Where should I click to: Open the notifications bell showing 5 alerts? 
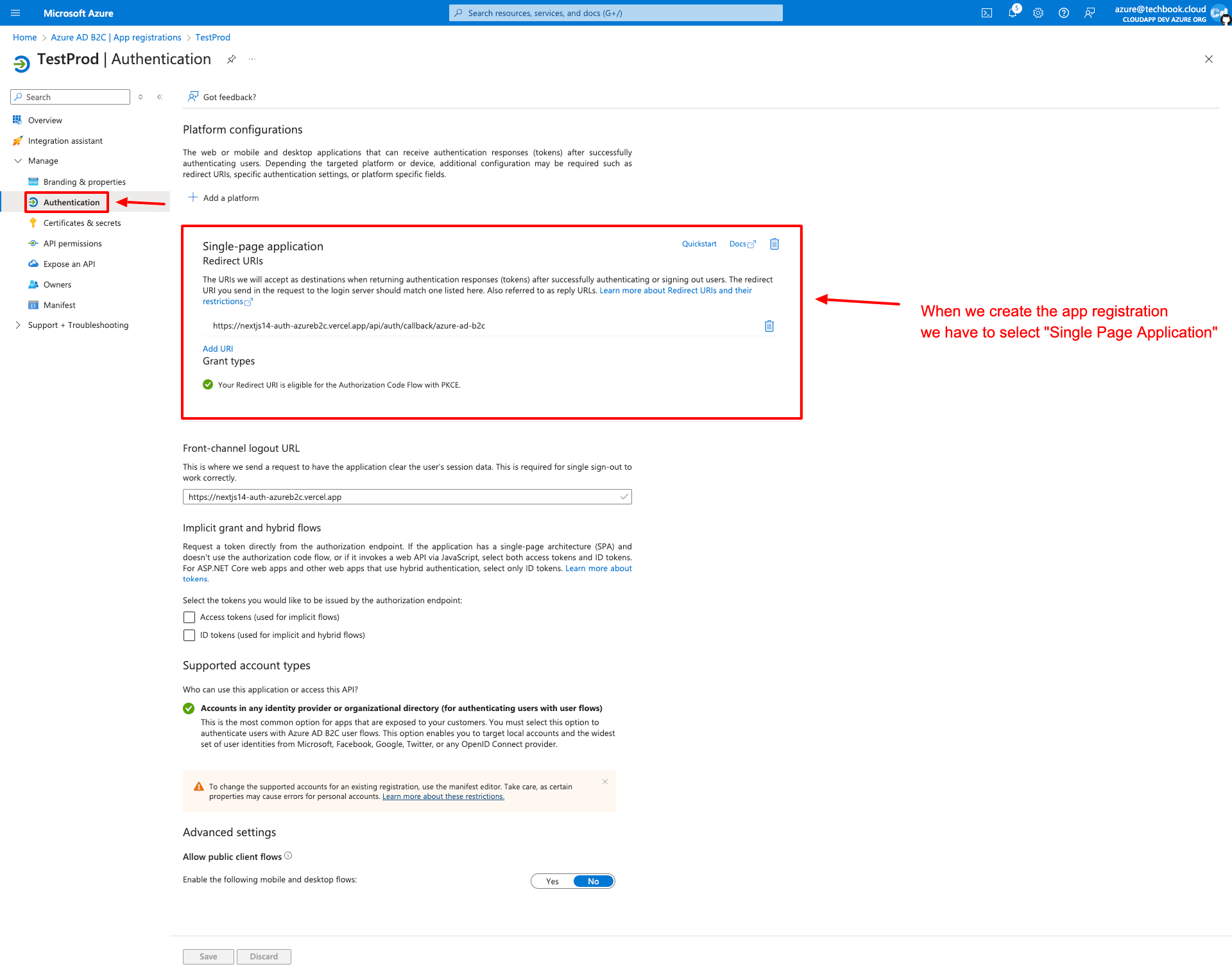[1013, 13]
